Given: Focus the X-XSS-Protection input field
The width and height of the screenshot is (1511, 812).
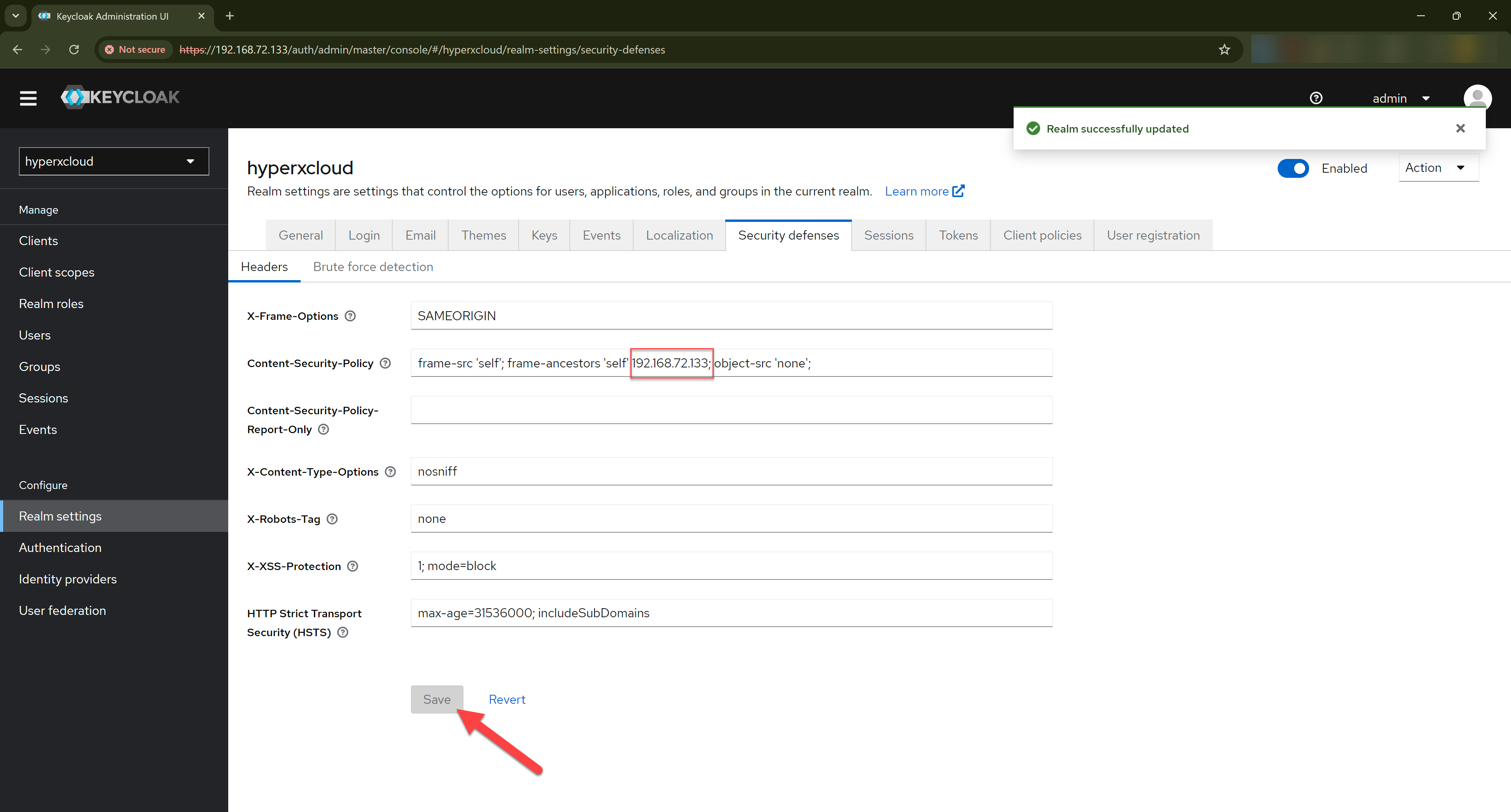Looking at the screenshot, I should 731,566.
